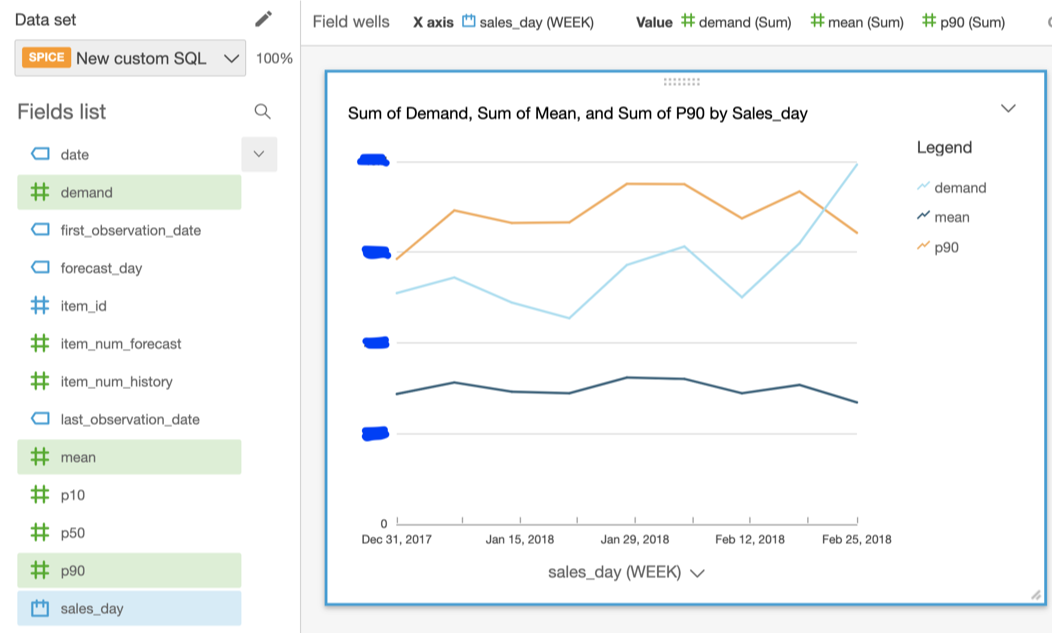The image size is (1052, 633).
Task: Click the Feb 25, 2018 axis label
Action: 857,539
